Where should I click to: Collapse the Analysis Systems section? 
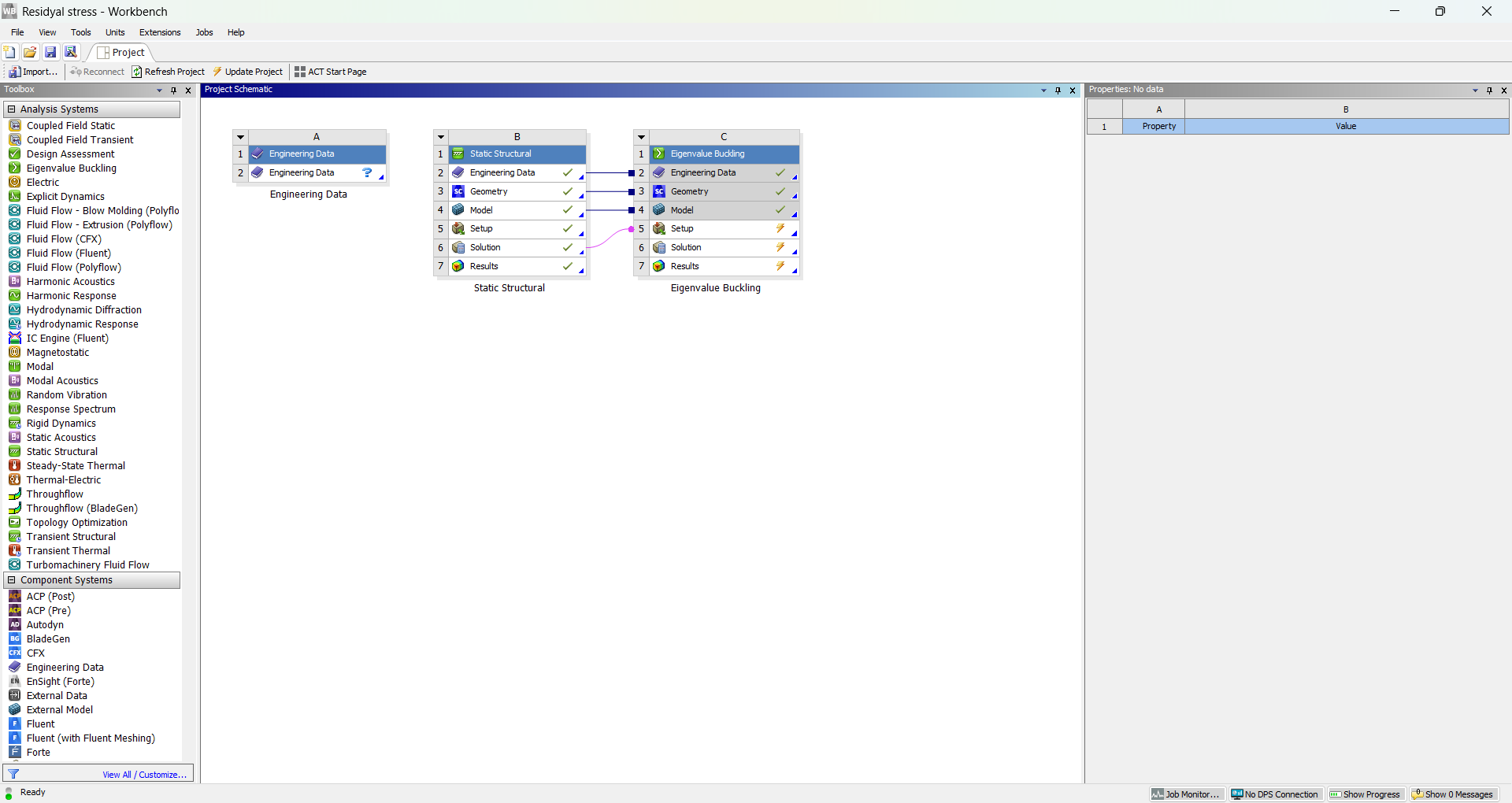pos(11,109)
